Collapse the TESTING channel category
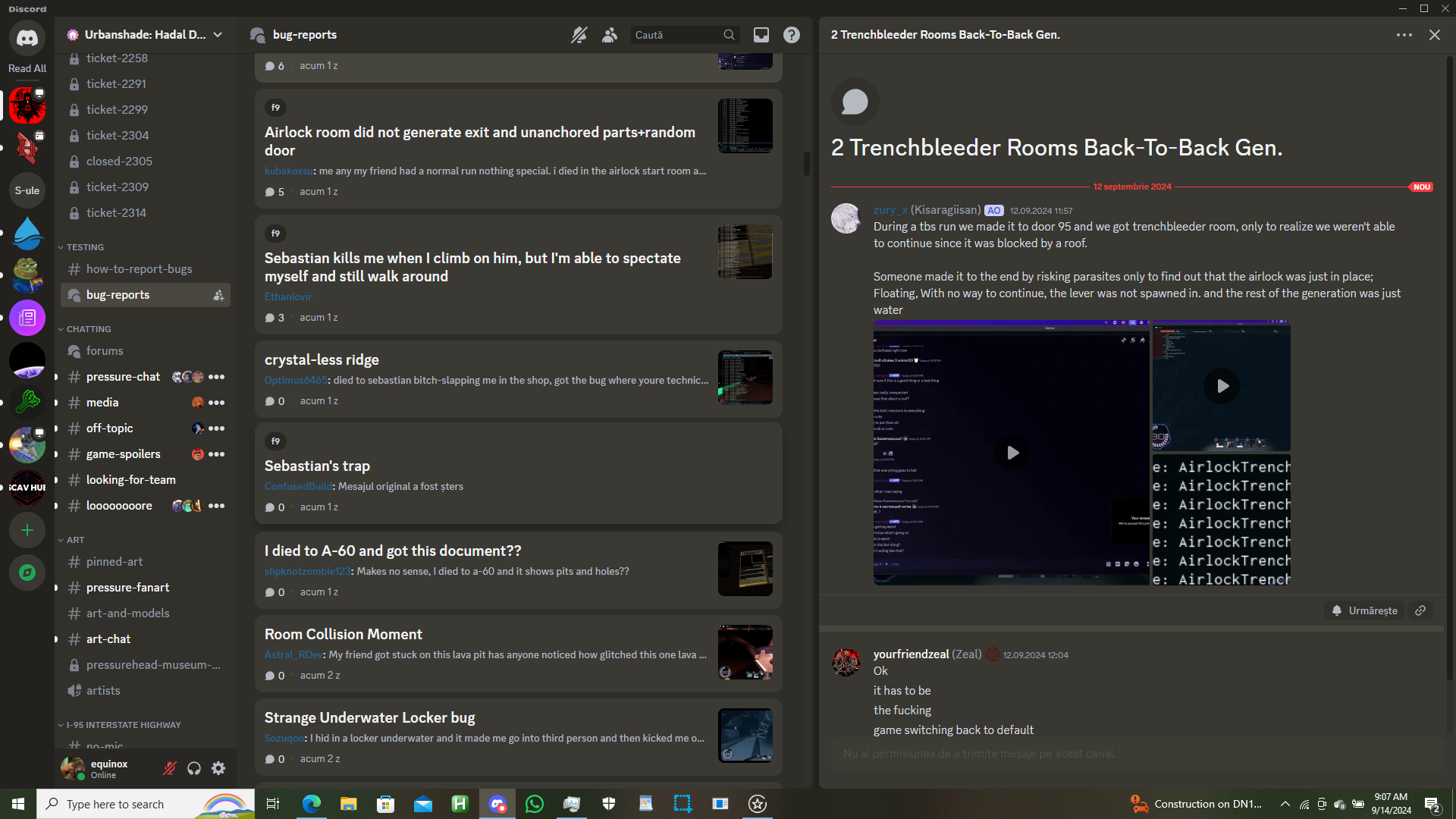 (85, 247)
